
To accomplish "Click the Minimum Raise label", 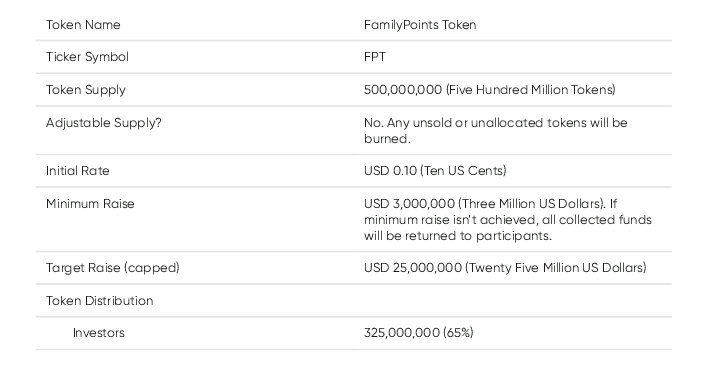I will point(90,204).
